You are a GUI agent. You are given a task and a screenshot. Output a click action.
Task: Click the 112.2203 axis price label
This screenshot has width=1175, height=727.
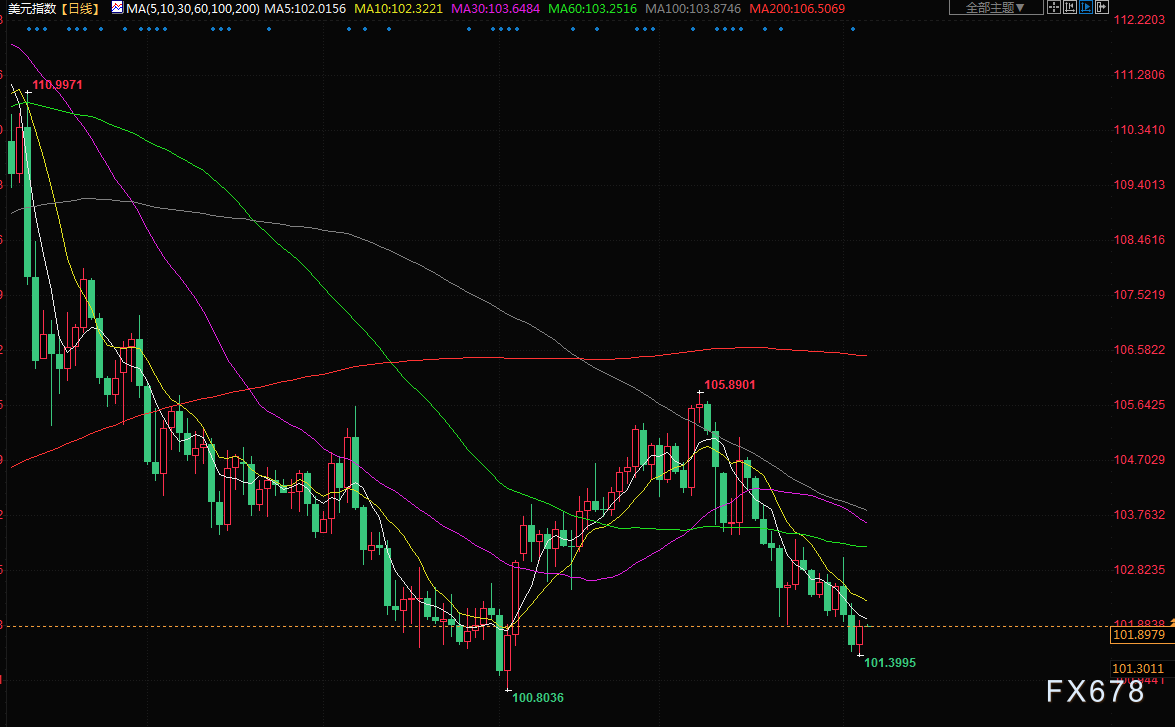tap(1140, 19)
